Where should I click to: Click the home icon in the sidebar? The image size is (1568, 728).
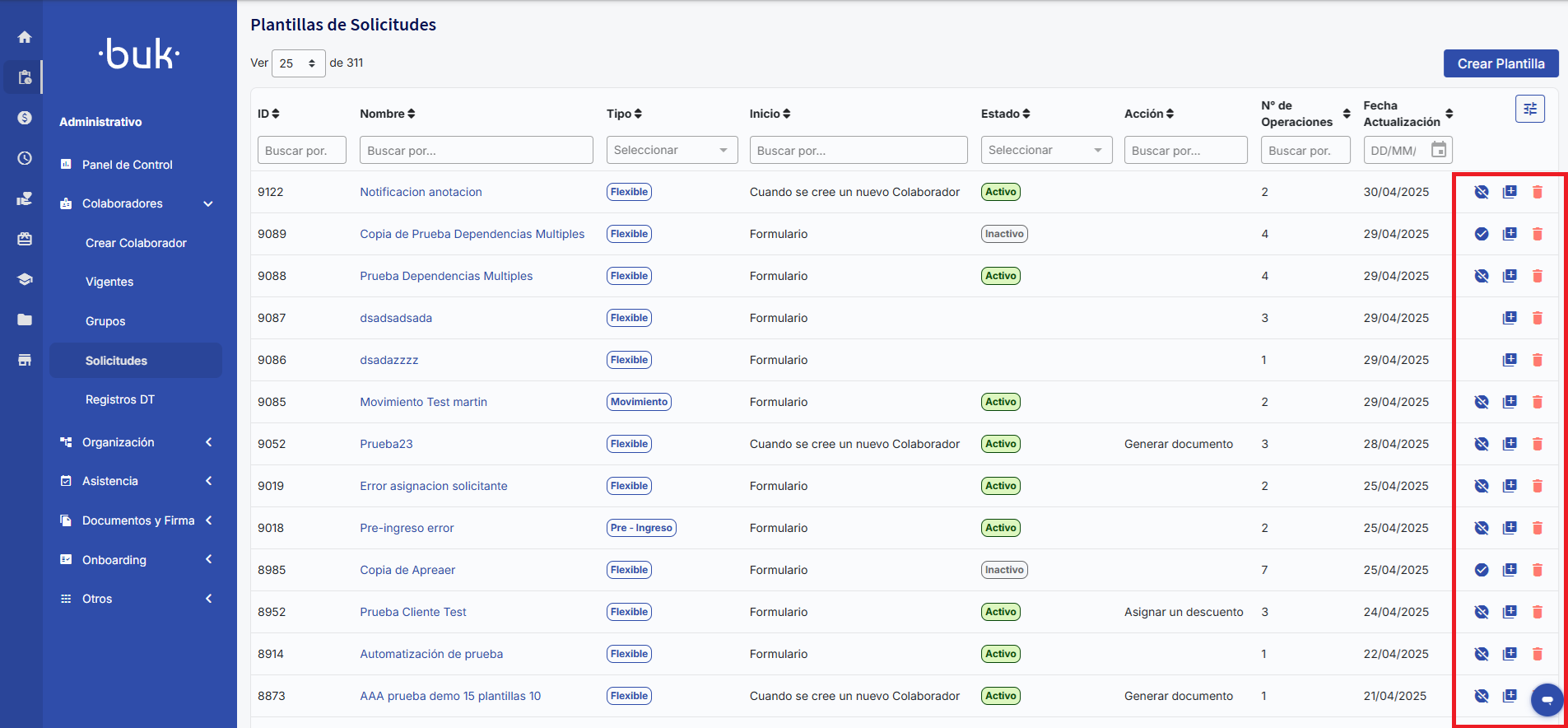pyautogui.click(x=25, y=37)
